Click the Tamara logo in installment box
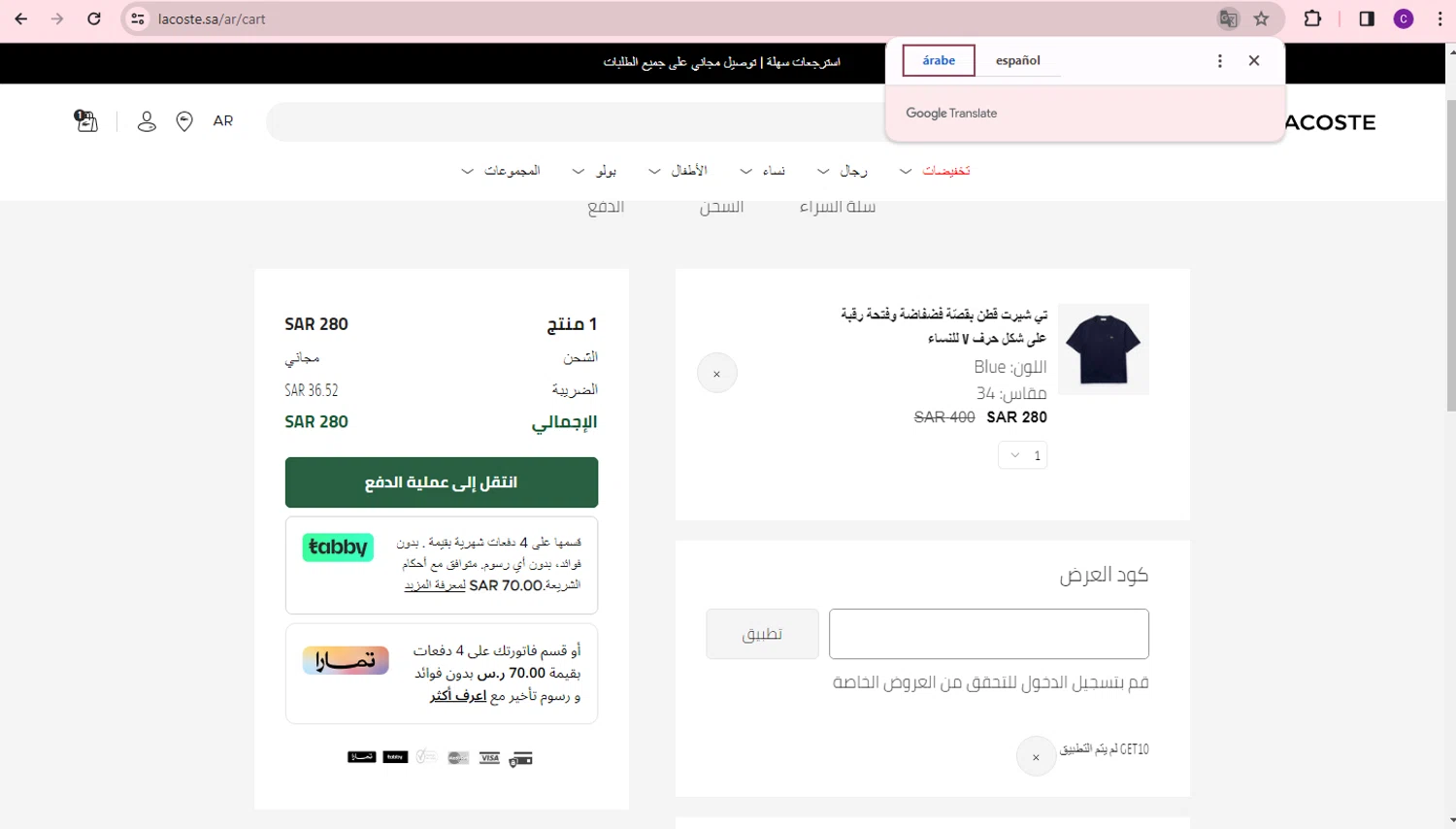The width and height of the screenshot is (1456, 829). [x=346, y=660]
